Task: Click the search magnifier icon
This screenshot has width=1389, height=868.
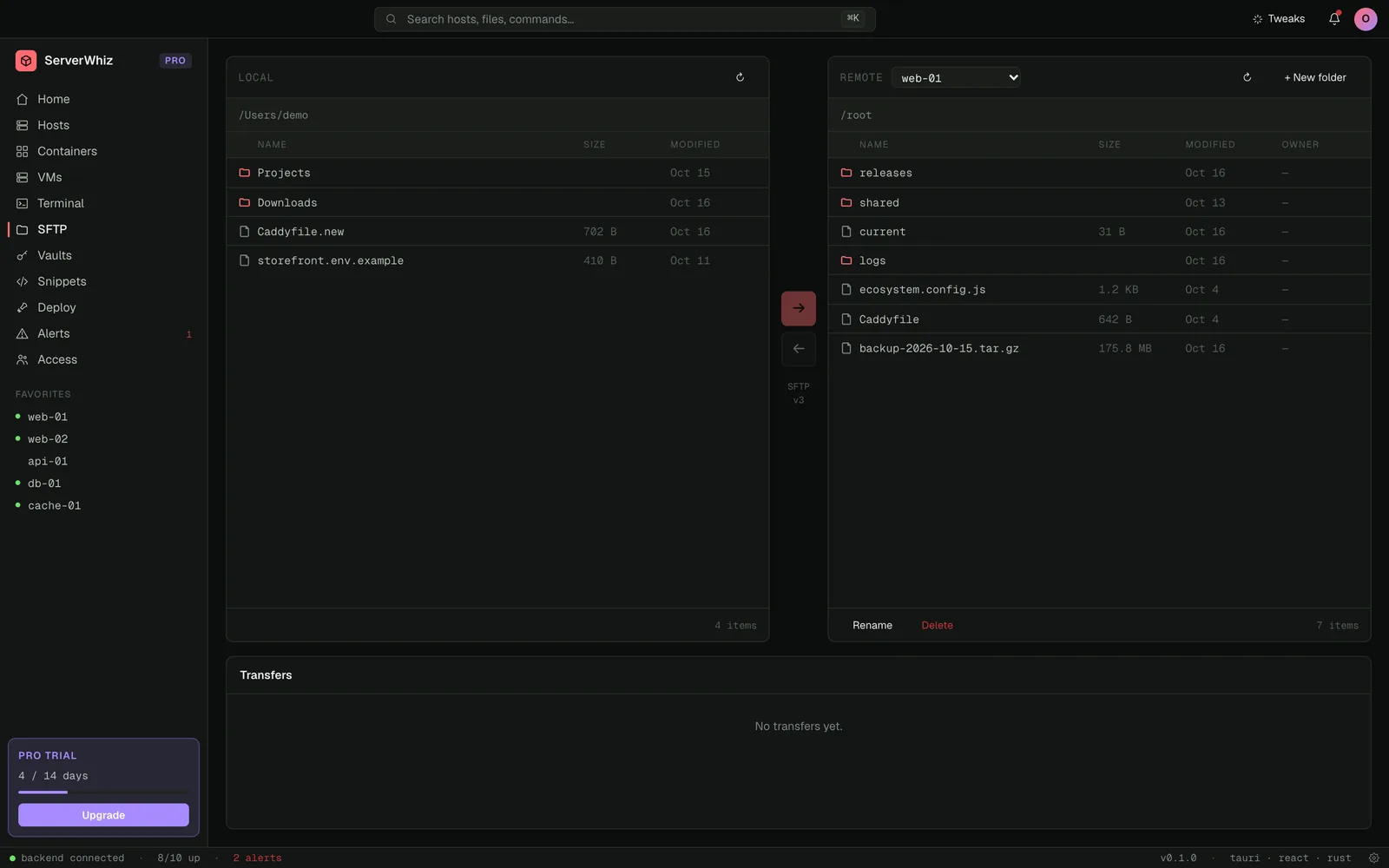Action: [392, 19]
